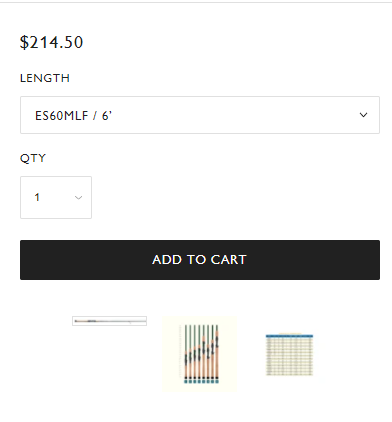Click the LENGTH field label
The height and width of the screenshot is (422, 392).
click(x=45, y=78)
